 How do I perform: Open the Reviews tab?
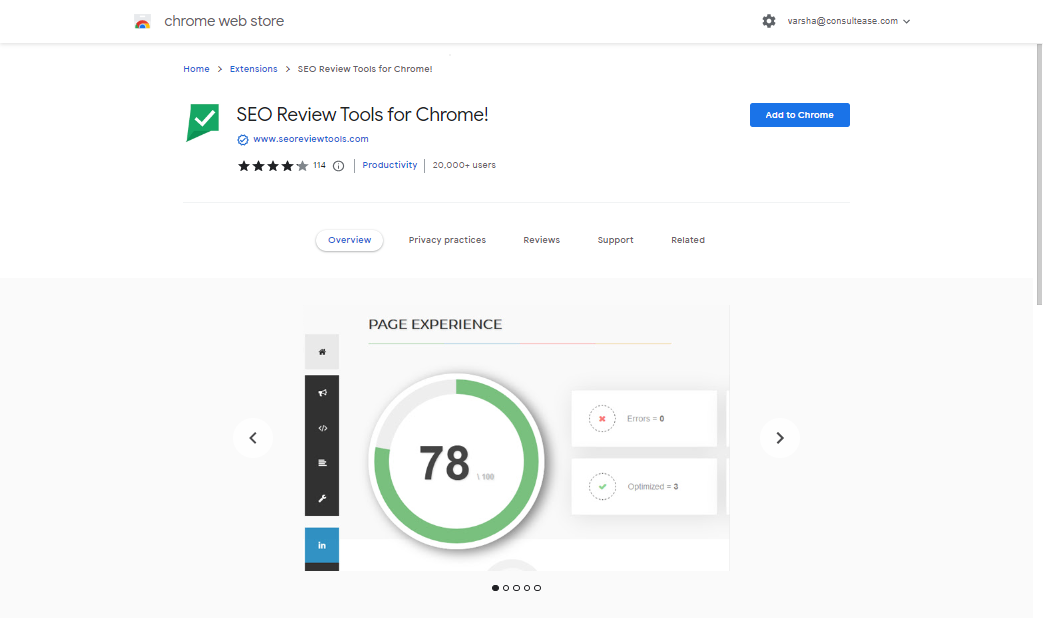[541, 240]
